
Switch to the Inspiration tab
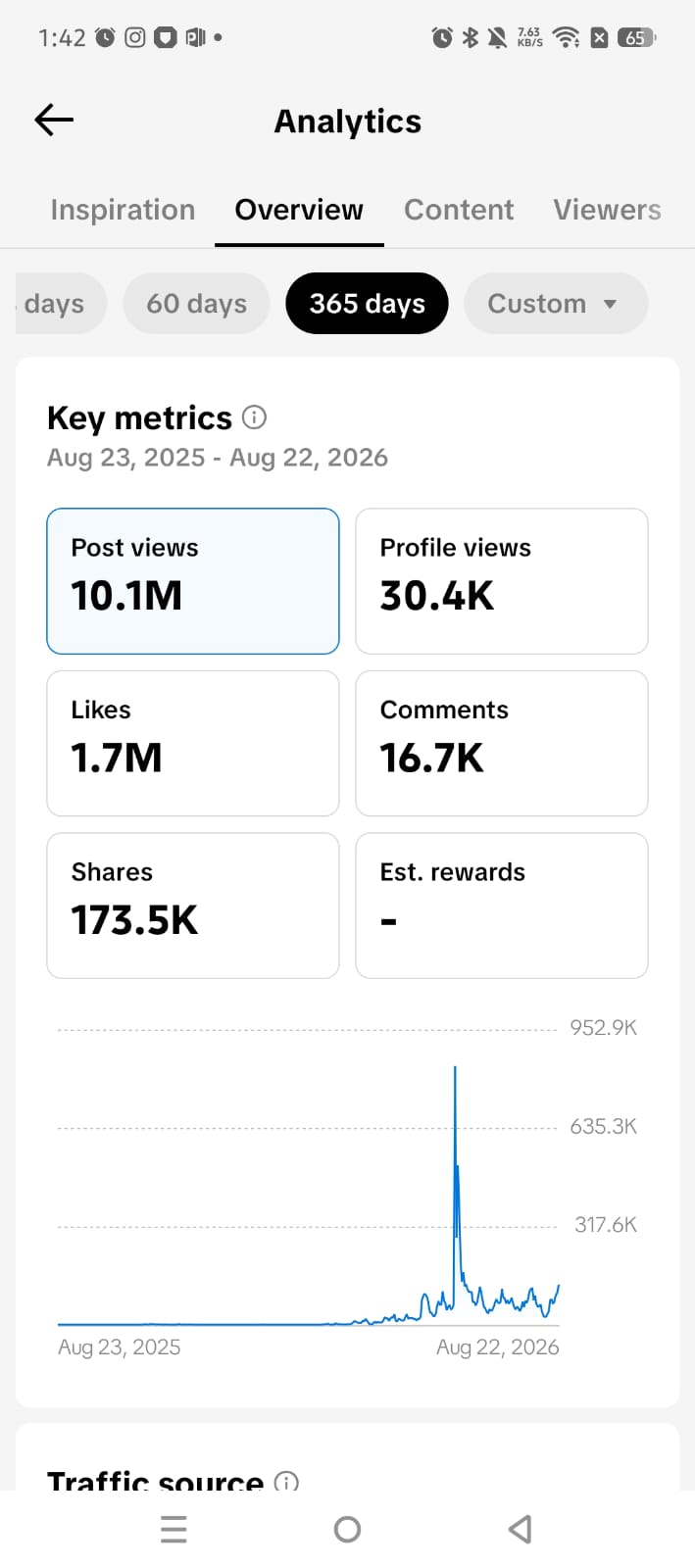click(x=123, y=210)
